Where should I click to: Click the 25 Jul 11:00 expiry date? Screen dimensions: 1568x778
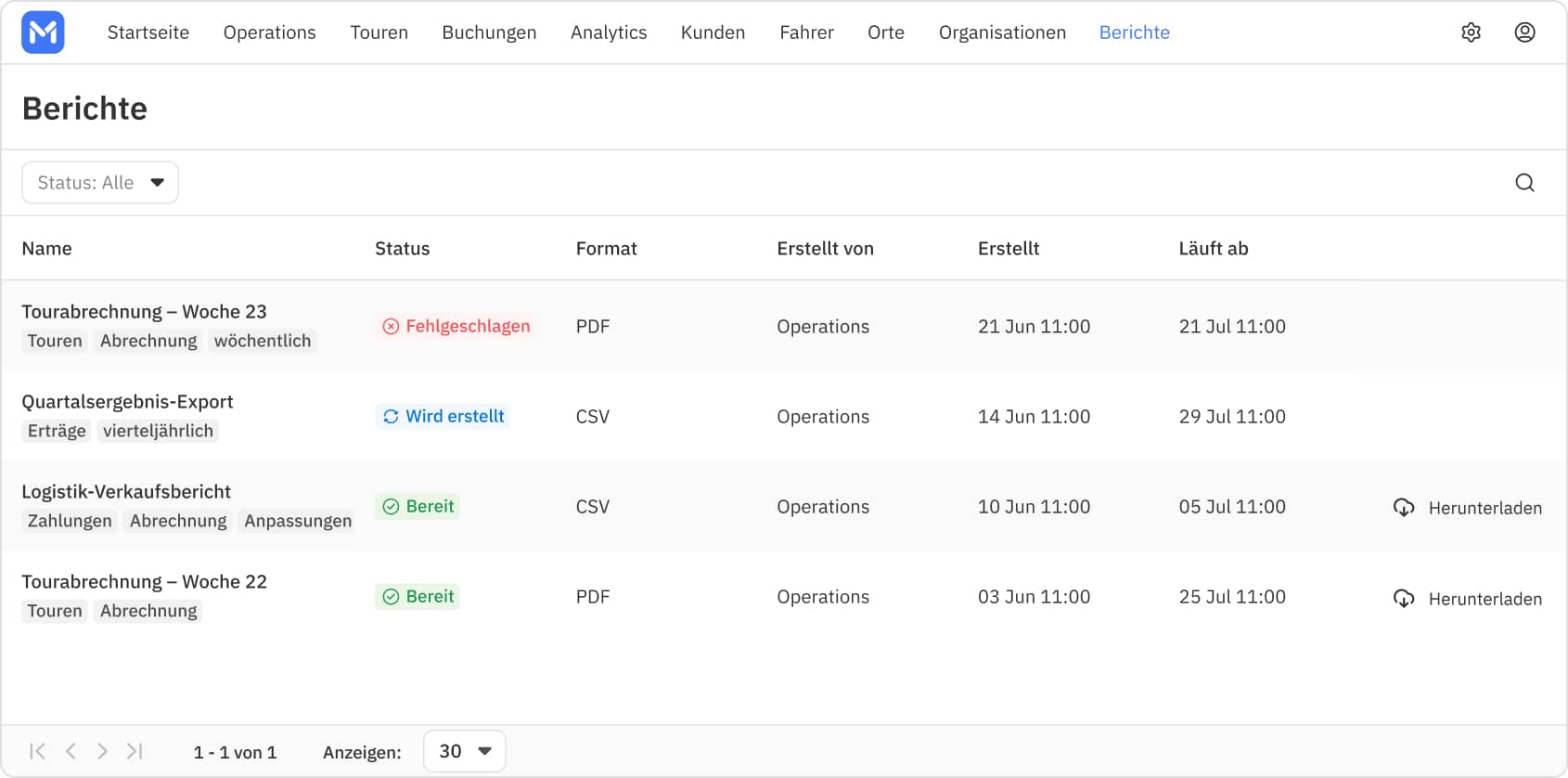(x=1232, y=597)
